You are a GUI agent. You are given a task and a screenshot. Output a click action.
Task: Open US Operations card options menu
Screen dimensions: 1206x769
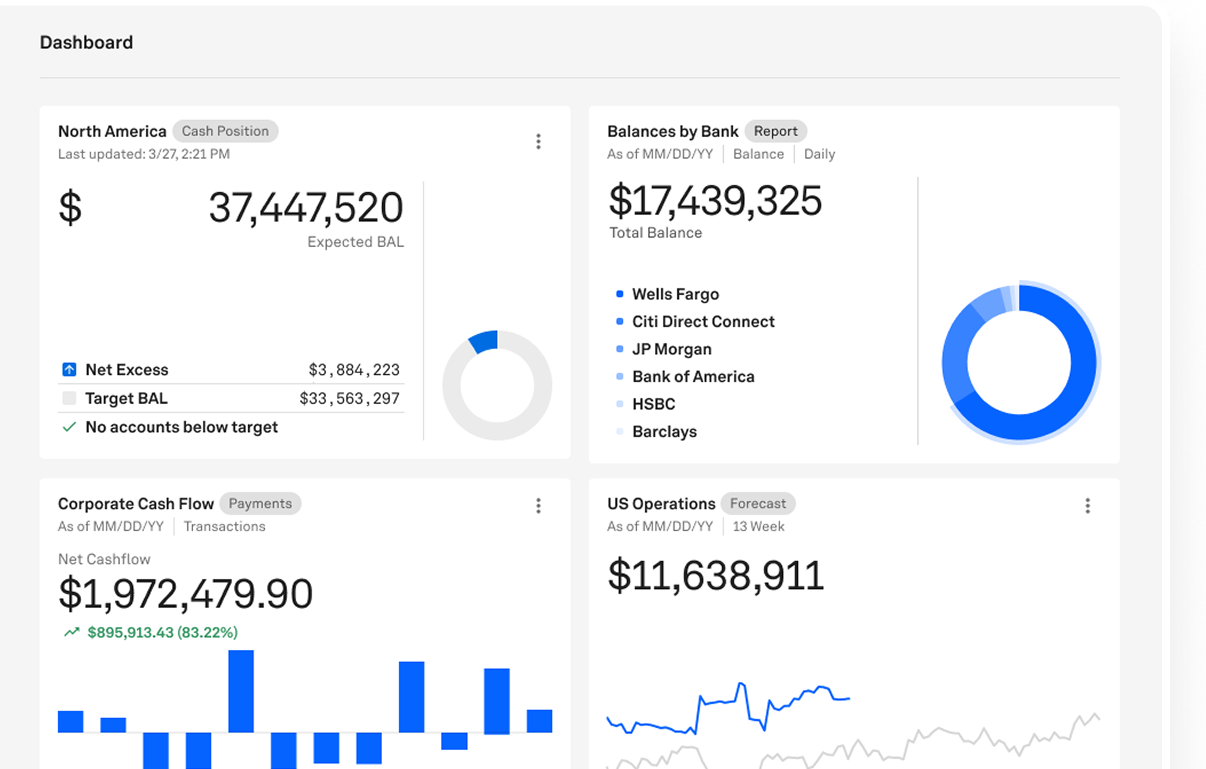pos(1087,506)
